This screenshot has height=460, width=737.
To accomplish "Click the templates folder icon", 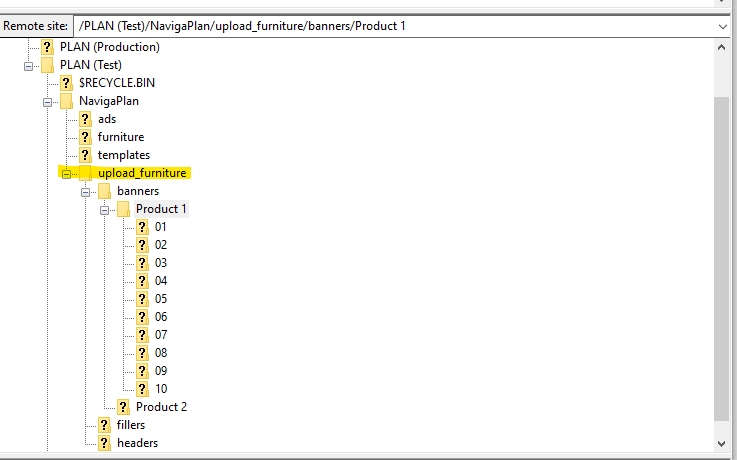I will [x=85, y=155].
